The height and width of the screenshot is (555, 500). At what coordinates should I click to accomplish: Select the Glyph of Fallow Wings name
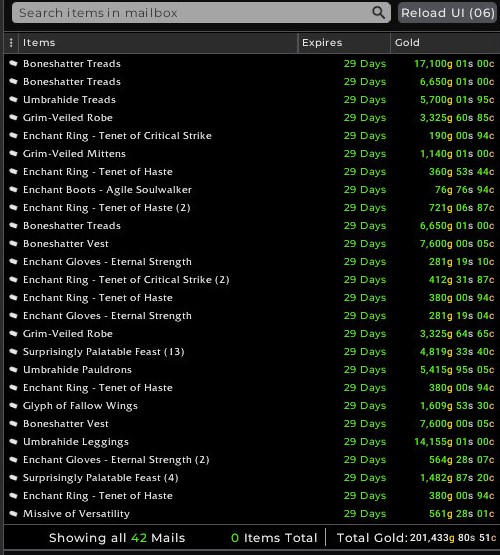(80, 406)
